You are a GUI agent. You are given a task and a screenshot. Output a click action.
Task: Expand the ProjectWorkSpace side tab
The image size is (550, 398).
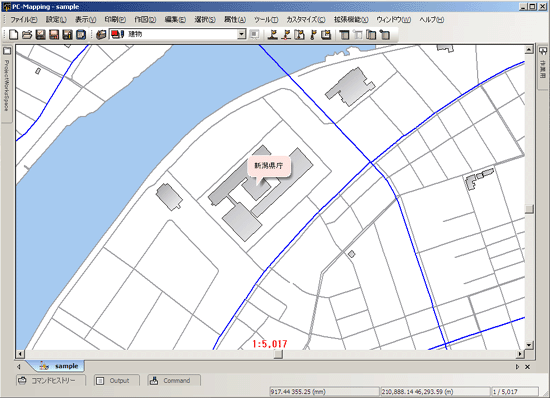click(7, 85)
